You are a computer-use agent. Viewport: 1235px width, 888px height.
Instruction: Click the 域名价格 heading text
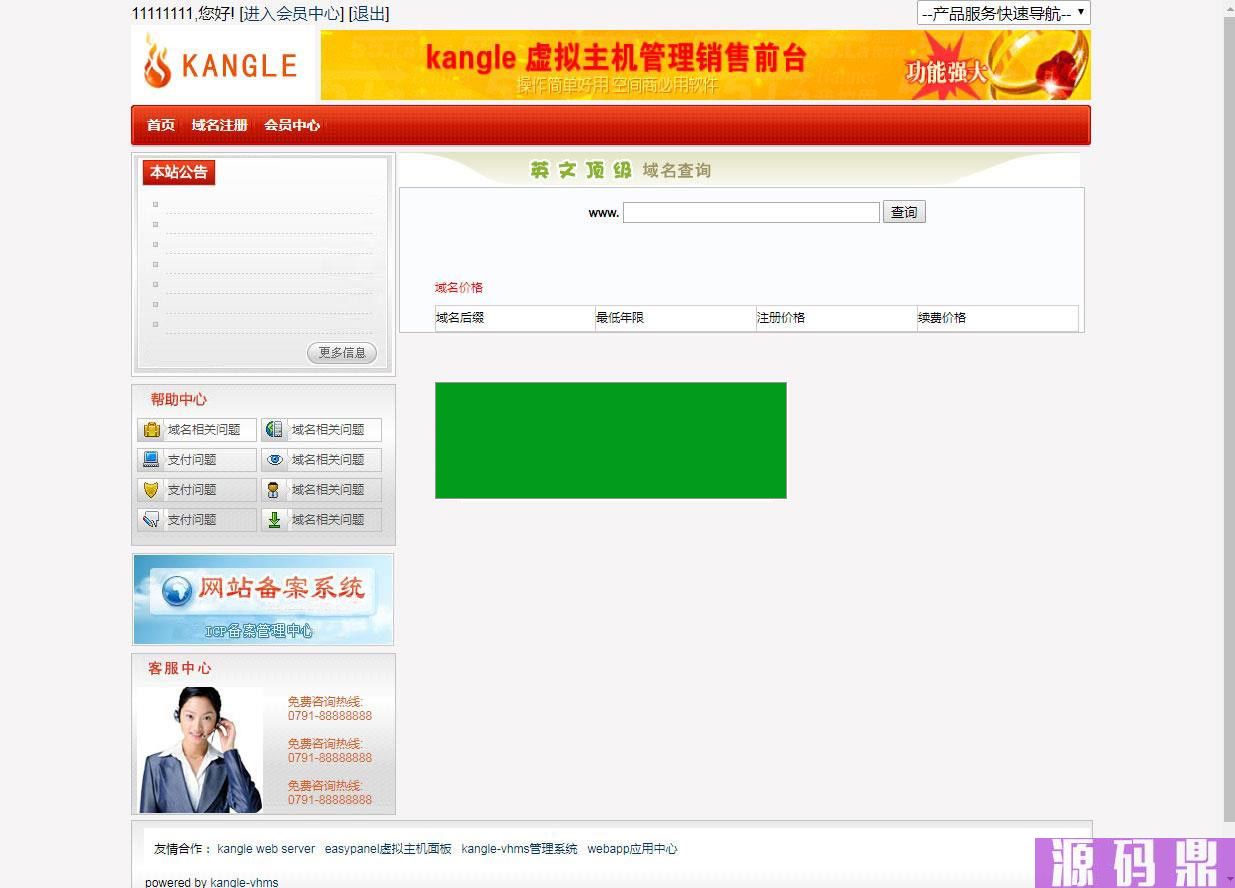coord(459,288)
